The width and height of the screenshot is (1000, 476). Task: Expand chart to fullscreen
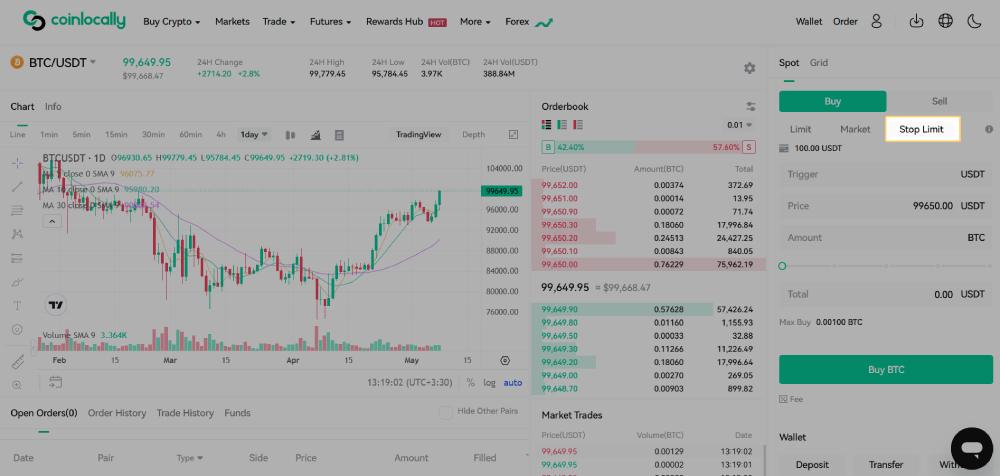513,135
